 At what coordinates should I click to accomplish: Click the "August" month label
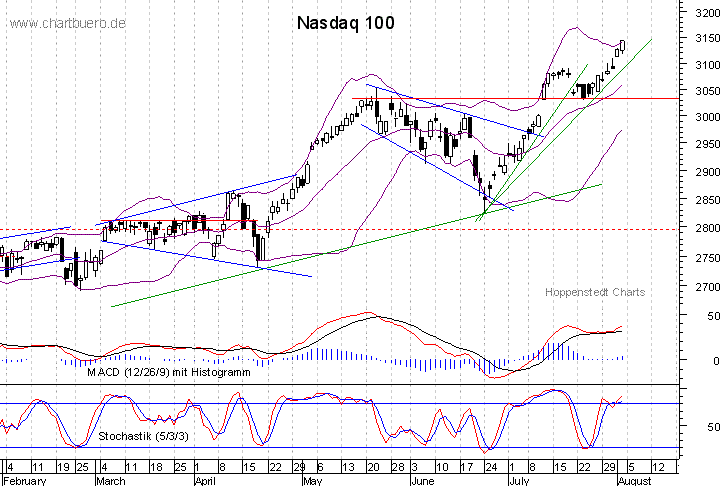[634, 481]
